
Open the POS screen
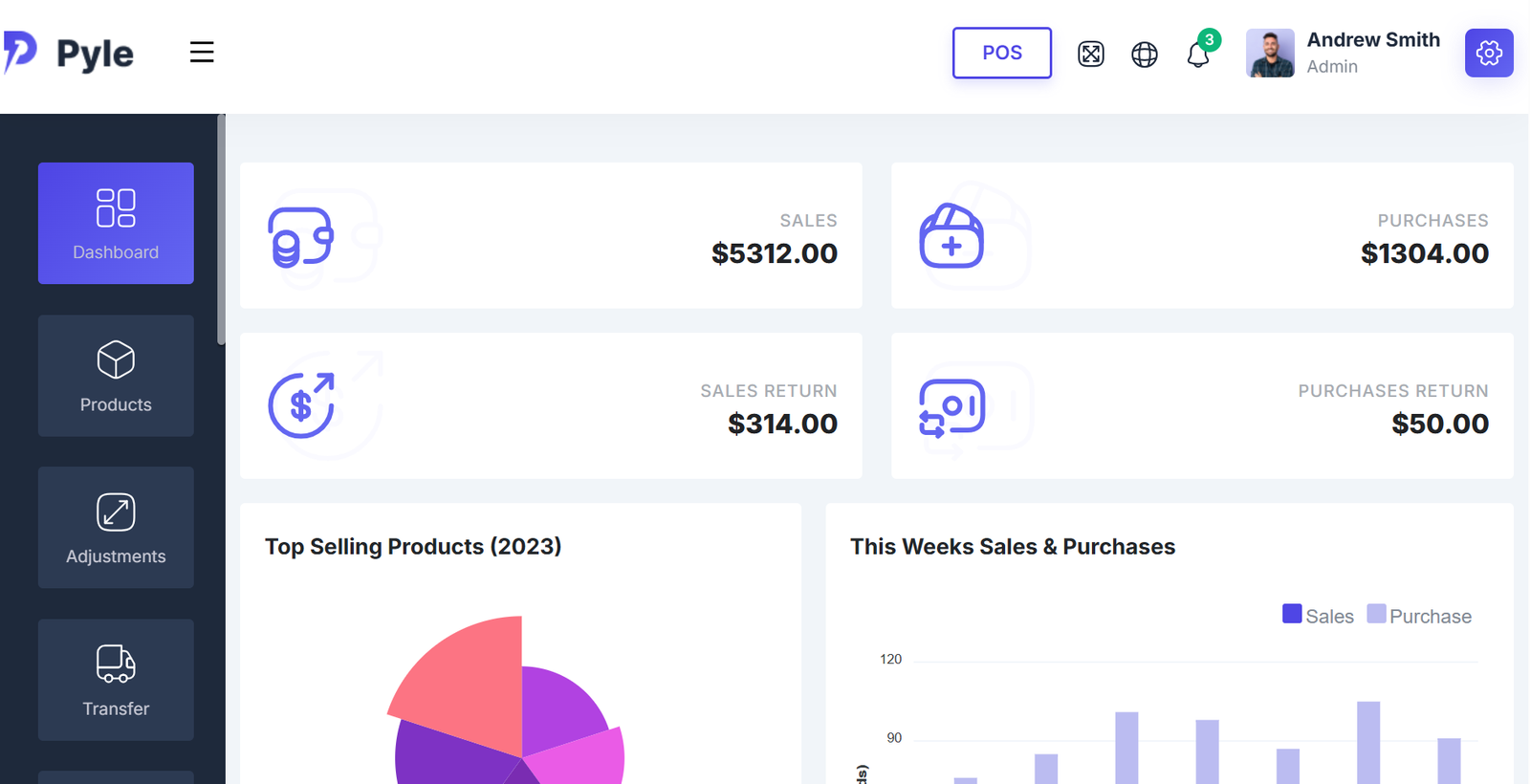pos(1001,53)
